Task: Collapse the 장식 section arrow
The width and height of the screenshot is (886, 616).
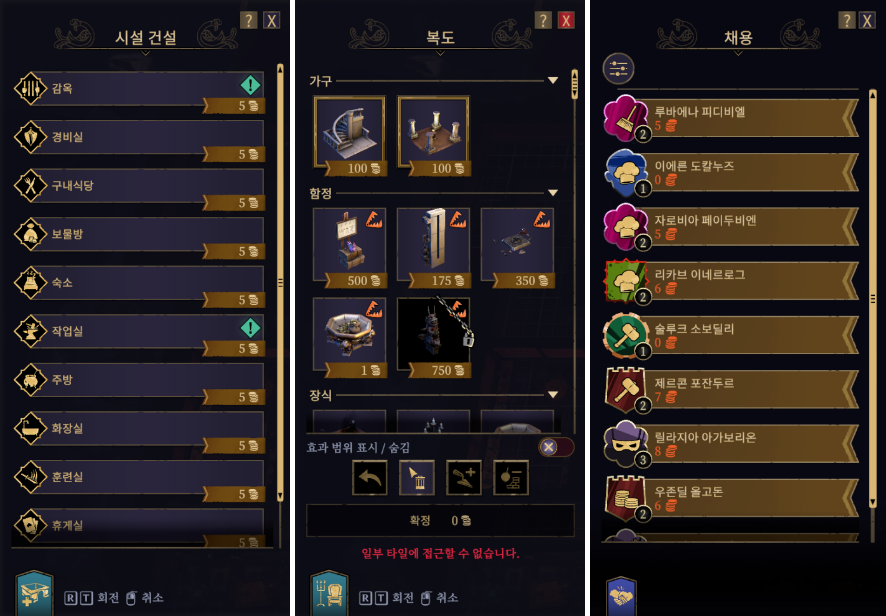Action: pos(553,394)
